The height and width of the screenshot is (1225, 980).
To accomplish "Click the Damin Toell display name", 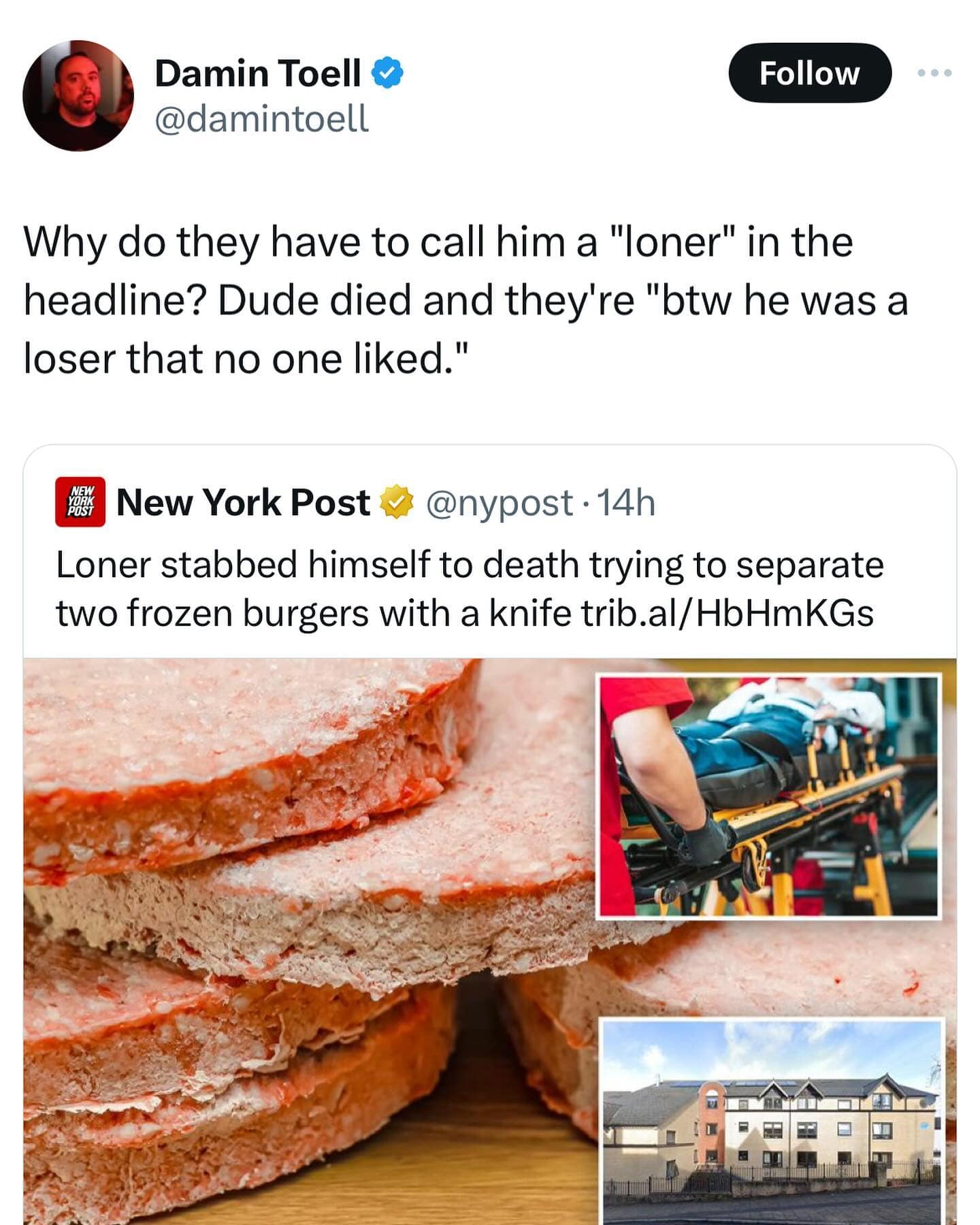I will (x=258, y=73).
